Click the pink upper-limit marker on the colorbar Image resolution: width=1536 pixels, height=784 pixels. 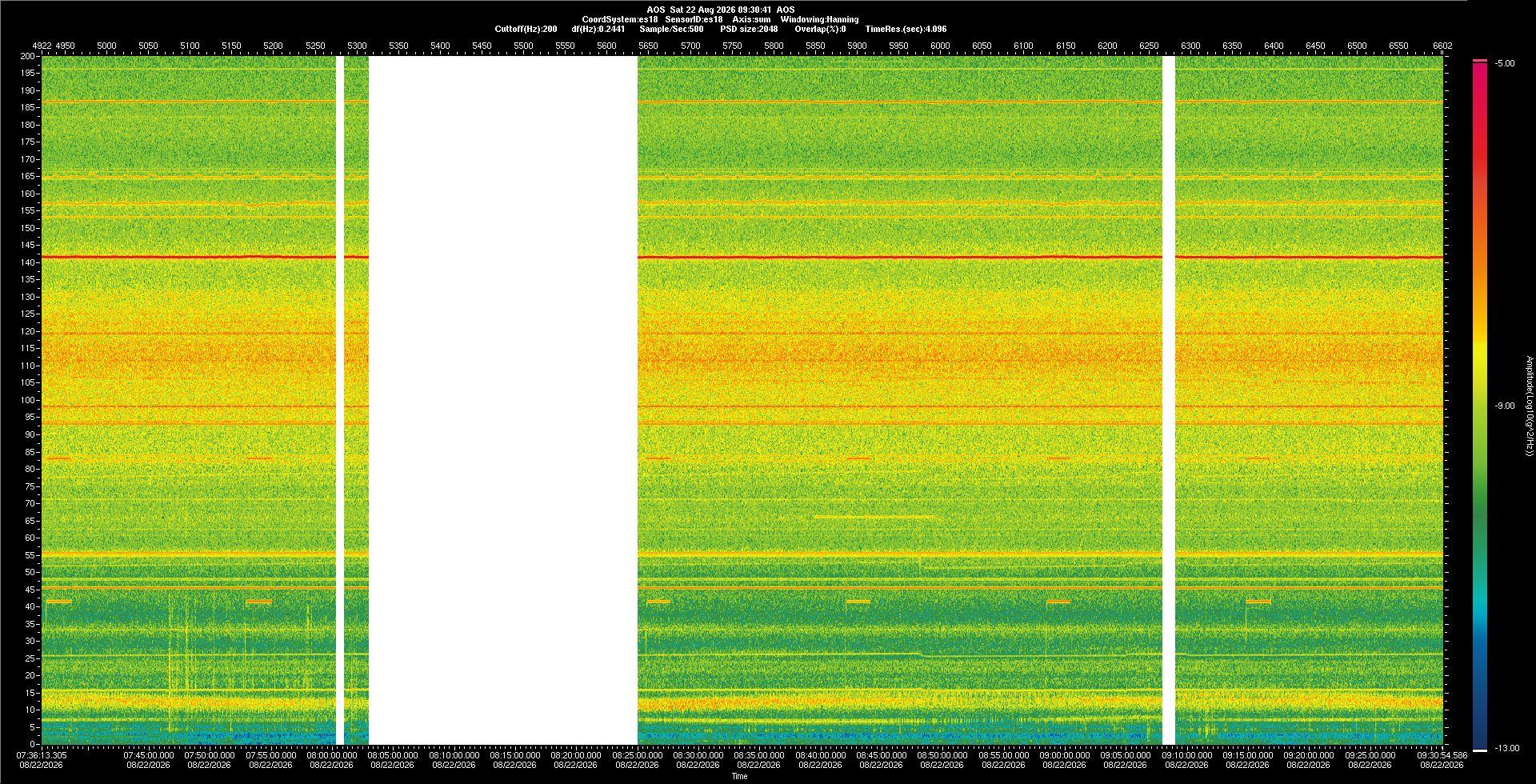[1480, 61]
